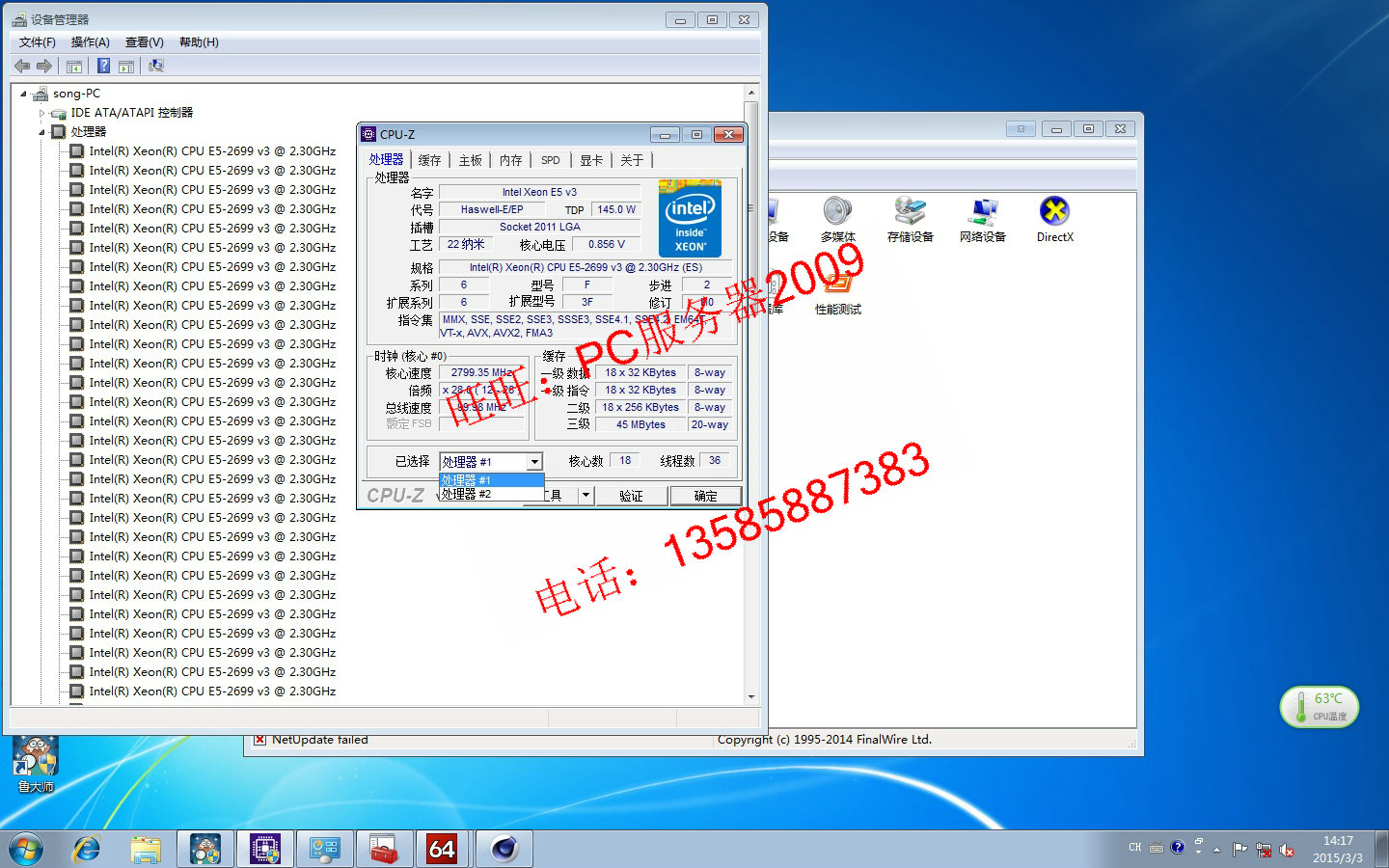The width and height of the screenshot is (1389, 868).
Task: Open the 存储设备 icon in the background window
Action: click(x=910, y=219)
